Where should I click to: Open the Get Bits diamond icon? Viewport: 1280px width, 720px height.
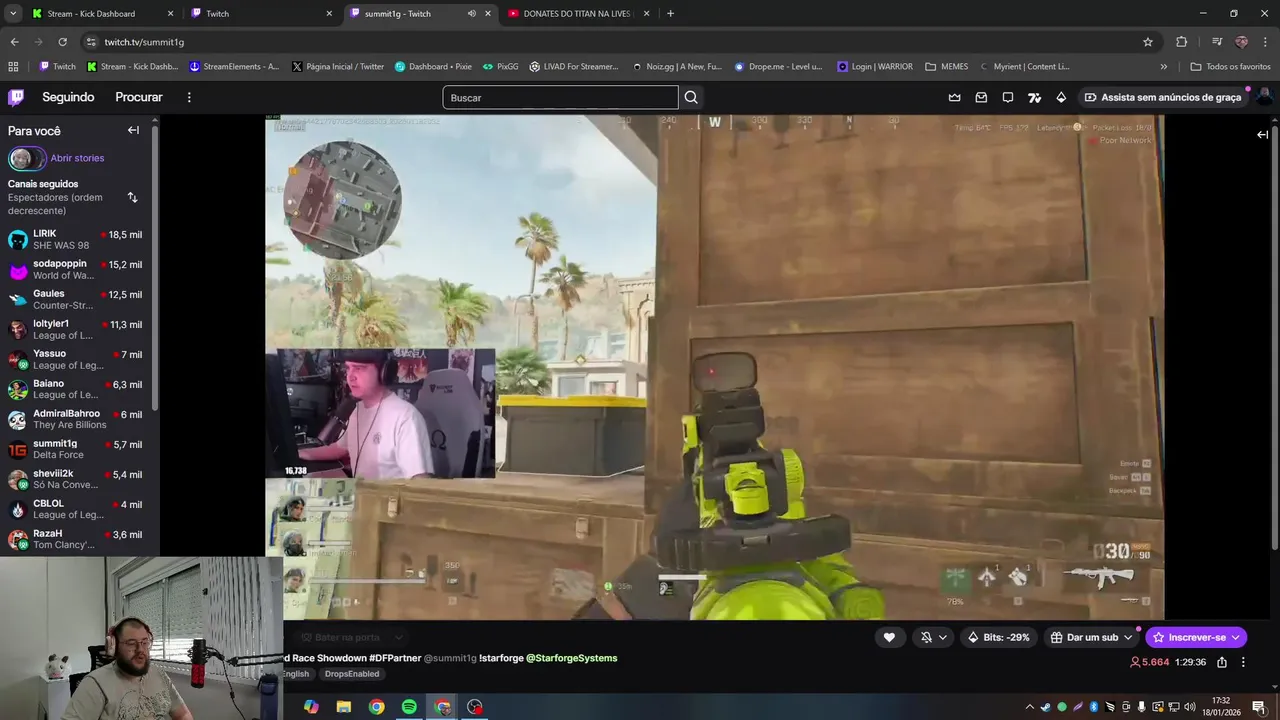(1061, 97)
